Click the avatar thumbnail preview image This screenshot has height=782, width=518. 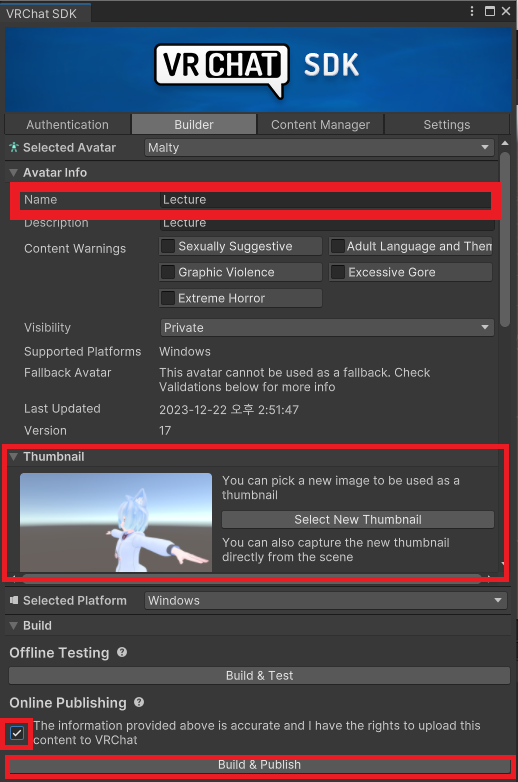[116, 522]
